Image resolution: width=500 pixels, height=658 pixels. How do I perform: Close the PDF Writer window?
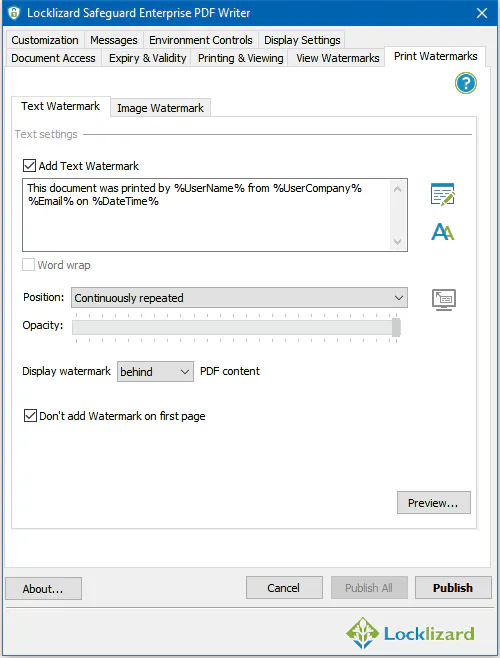[x=482, y=13]
